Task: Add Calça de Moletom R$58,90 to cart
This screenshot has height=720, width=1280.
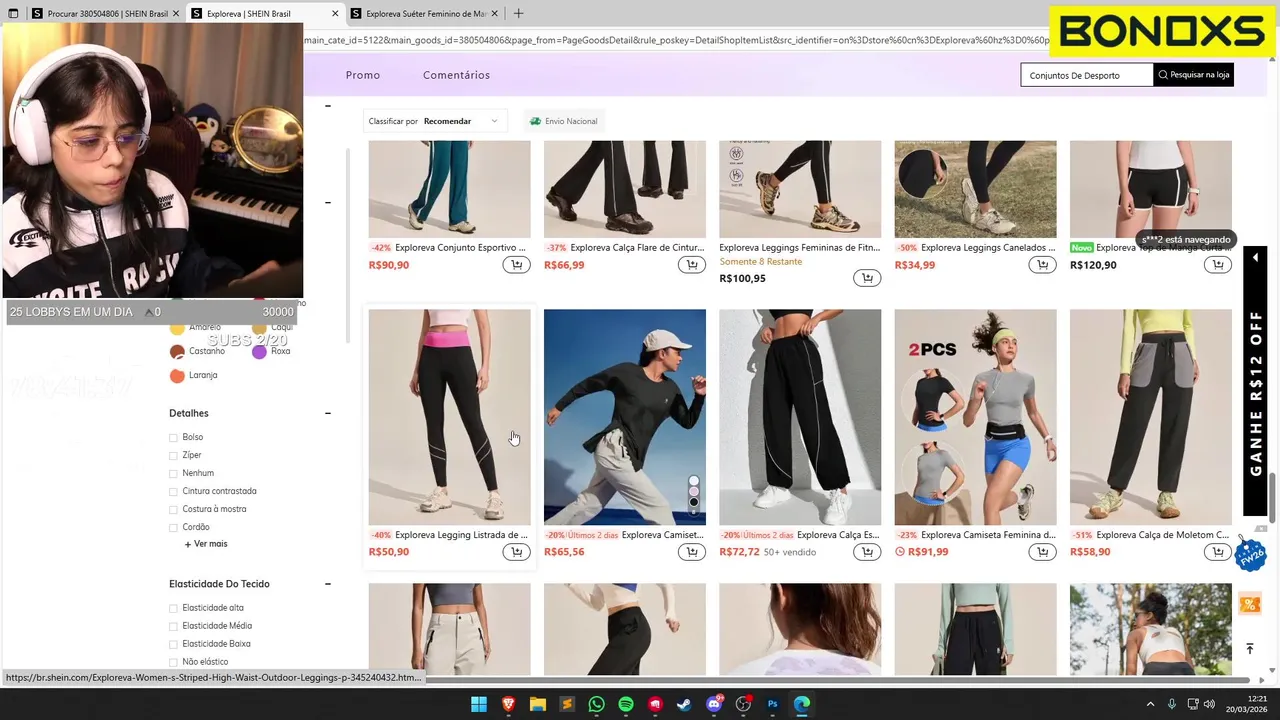Action: 1217,552
